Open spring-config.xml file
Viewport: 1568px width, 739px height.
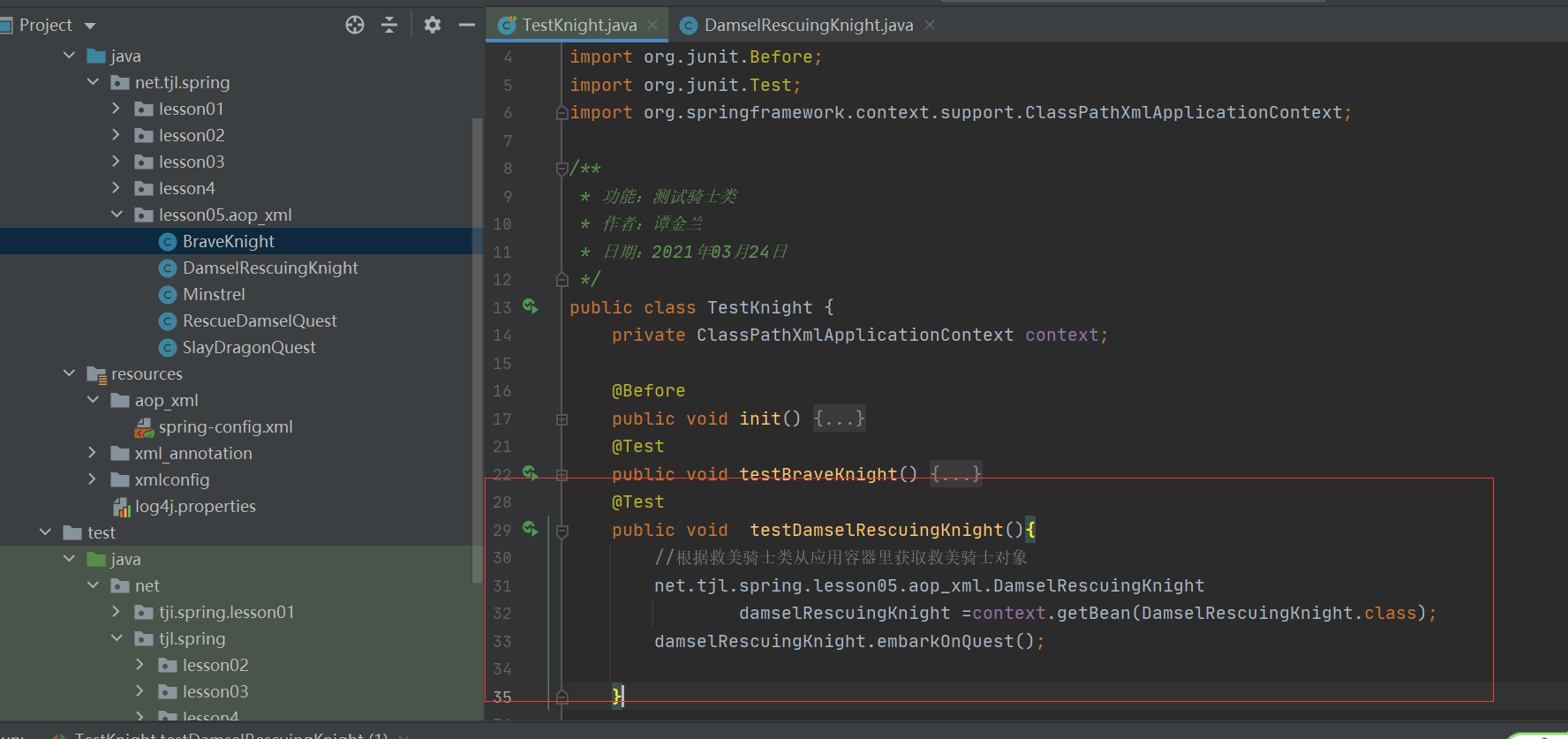coord(225,426)
